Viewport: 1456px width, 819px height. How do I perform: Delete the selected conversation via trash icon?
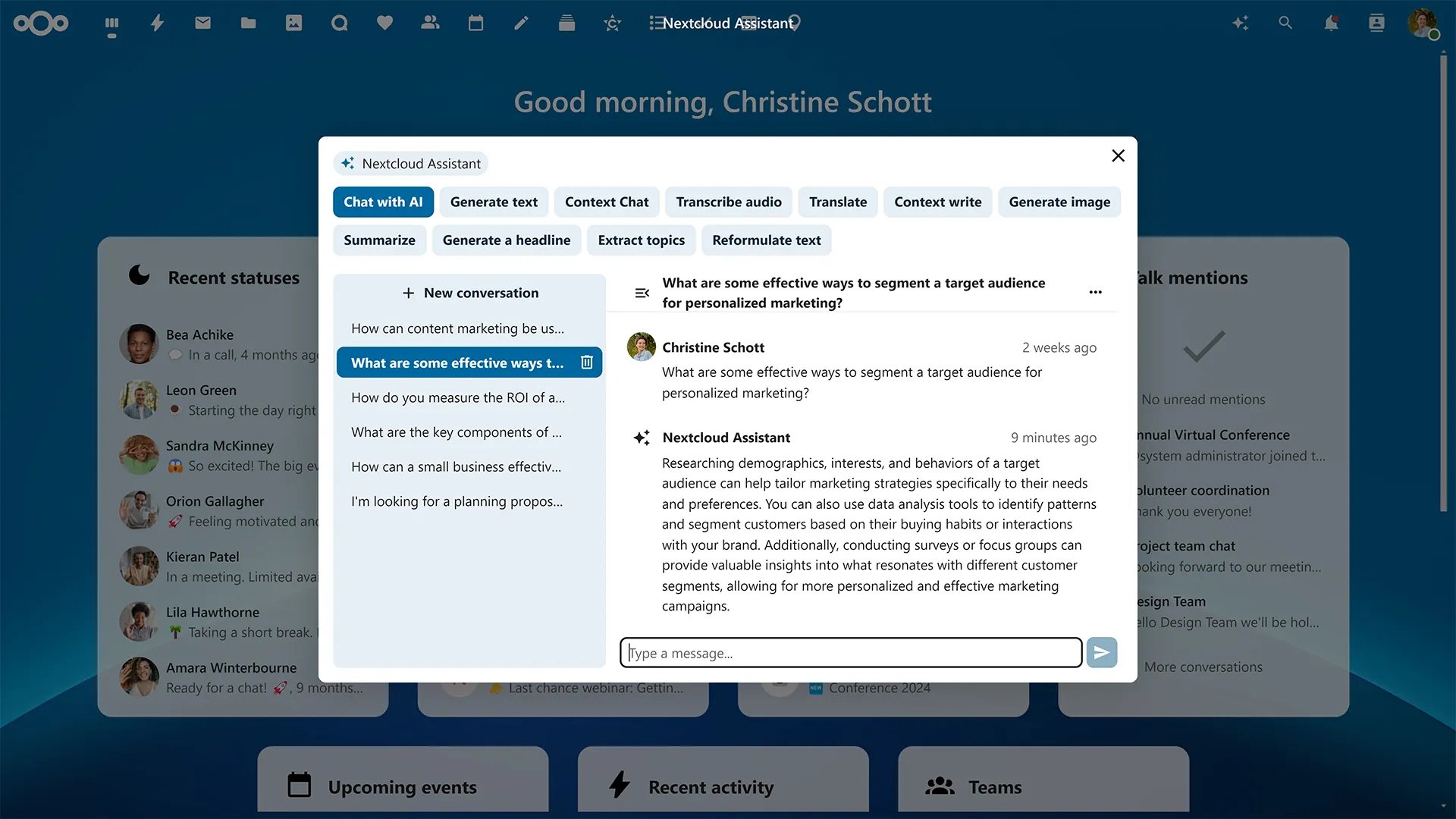coord(586,362)
